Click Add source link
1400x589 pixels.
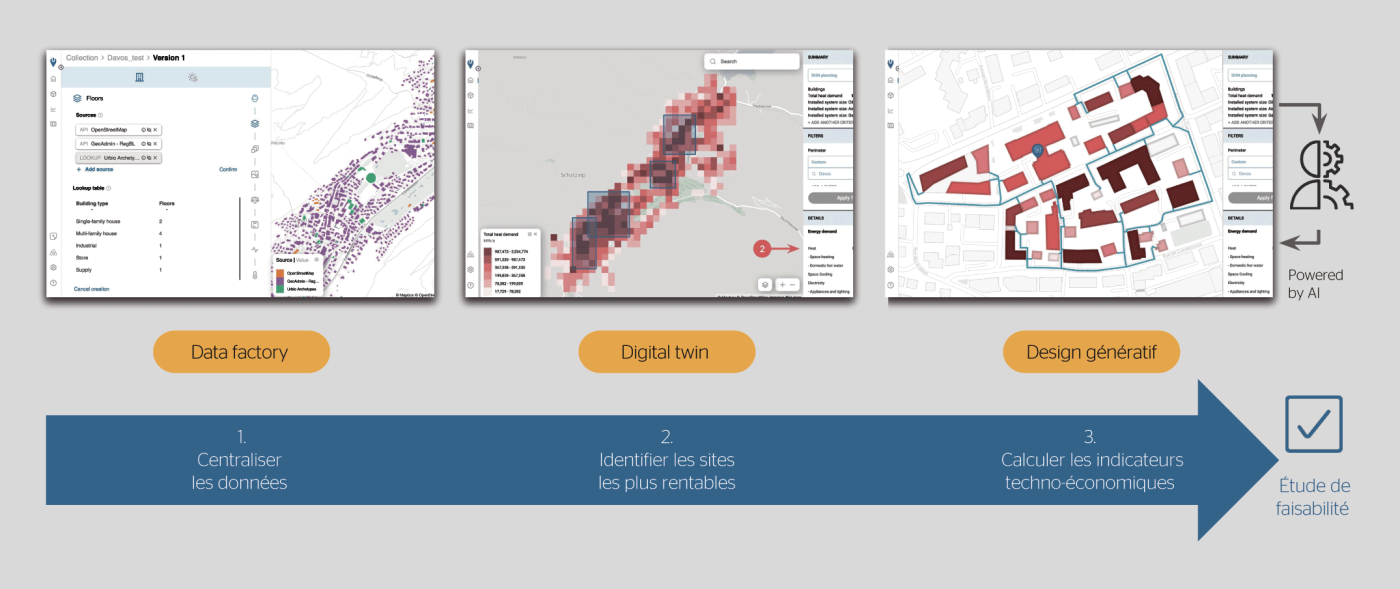point(96,170)
